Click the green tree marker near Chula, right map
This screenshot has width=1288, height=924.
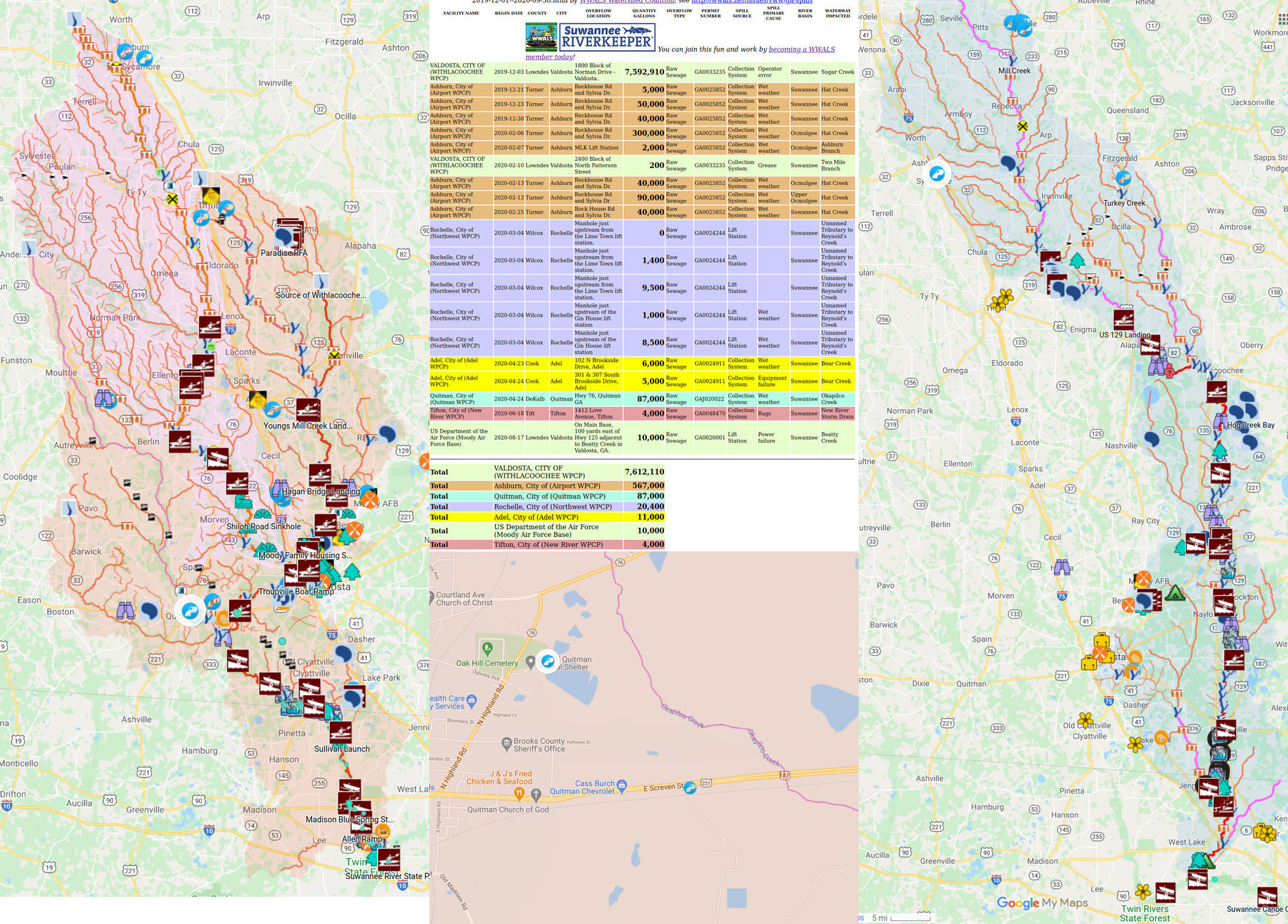pyautogui.click(x=1077, y=260)
